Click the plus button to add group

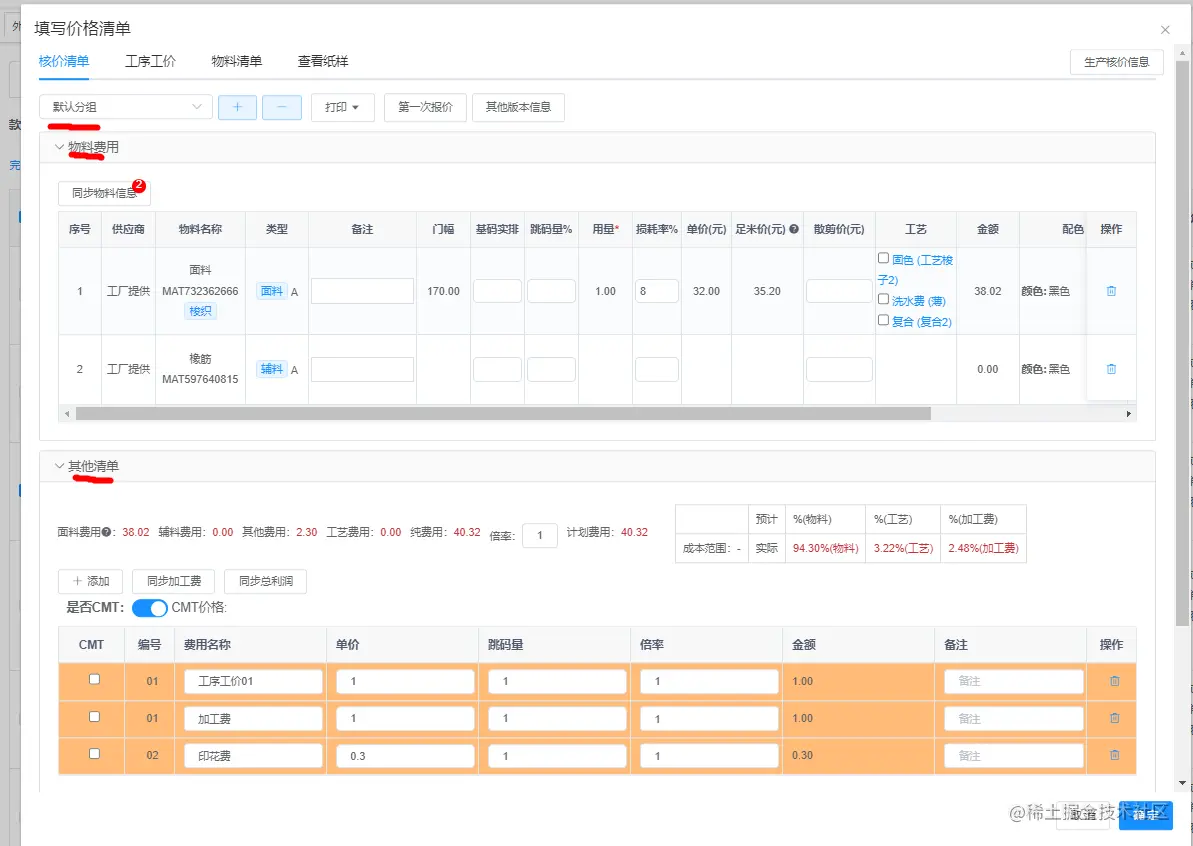click(237, 107)
